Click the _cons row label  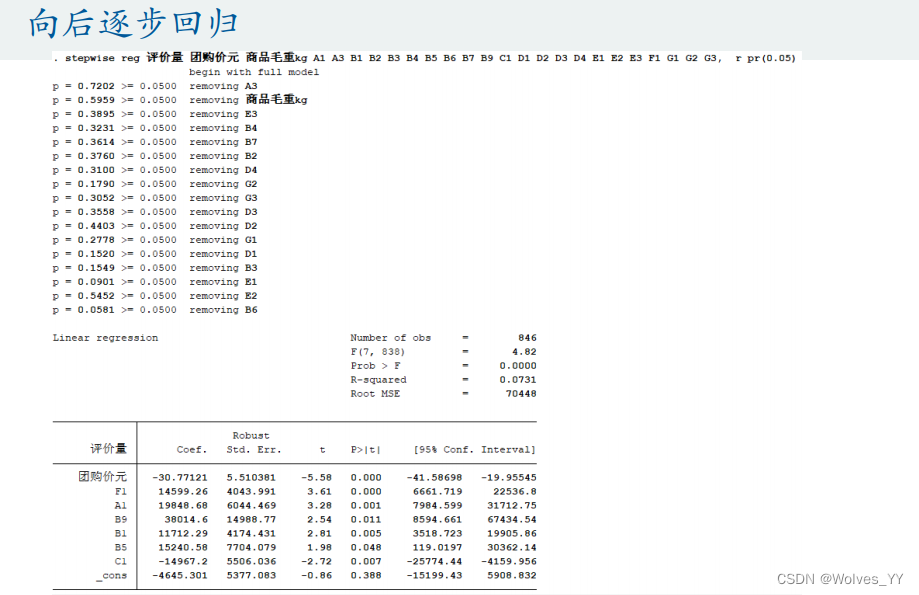pyautogui.click(x=111, y=576)
